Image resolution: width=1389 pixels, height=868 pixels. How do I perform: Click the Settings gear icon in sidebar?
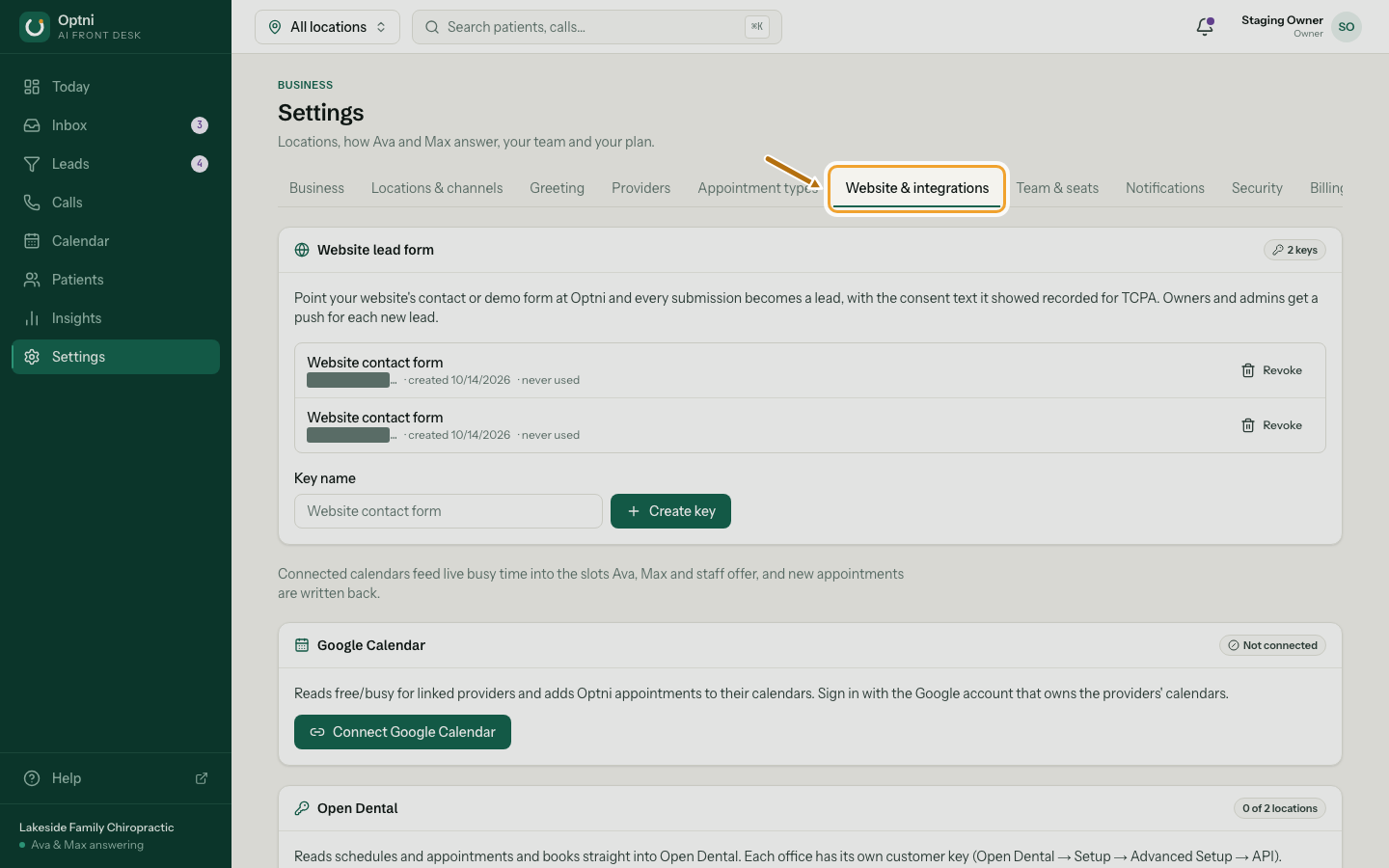point(32,357)
